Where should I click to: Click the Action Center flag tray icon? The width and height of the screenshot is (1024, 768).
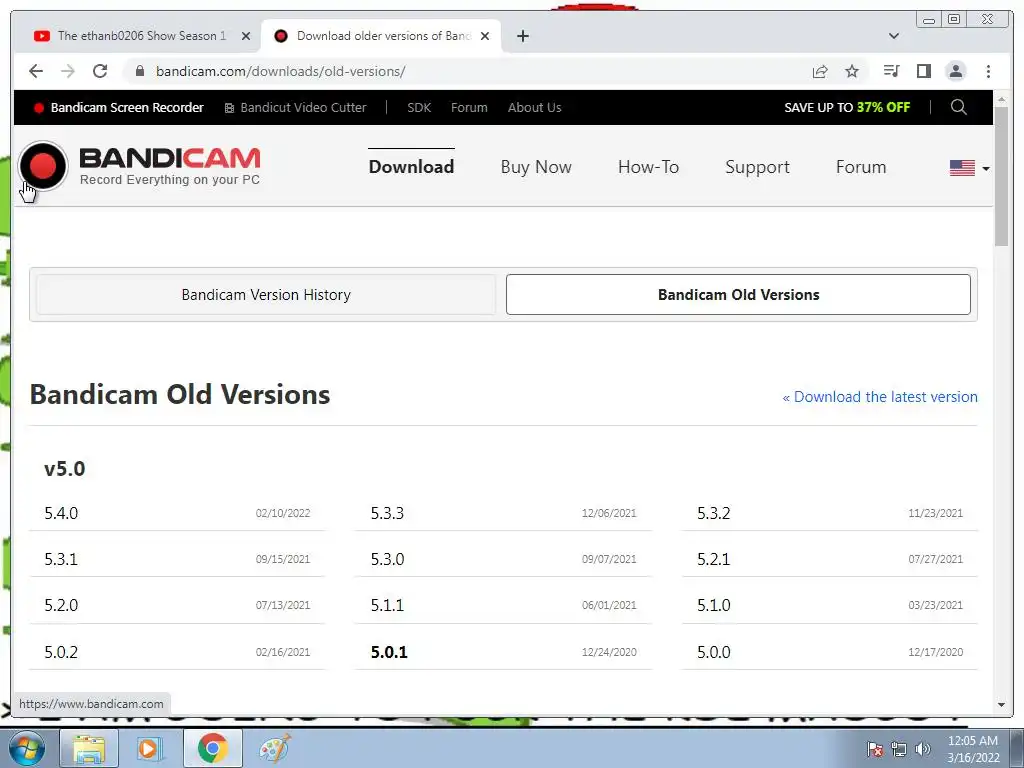click(x=875, y=749)
